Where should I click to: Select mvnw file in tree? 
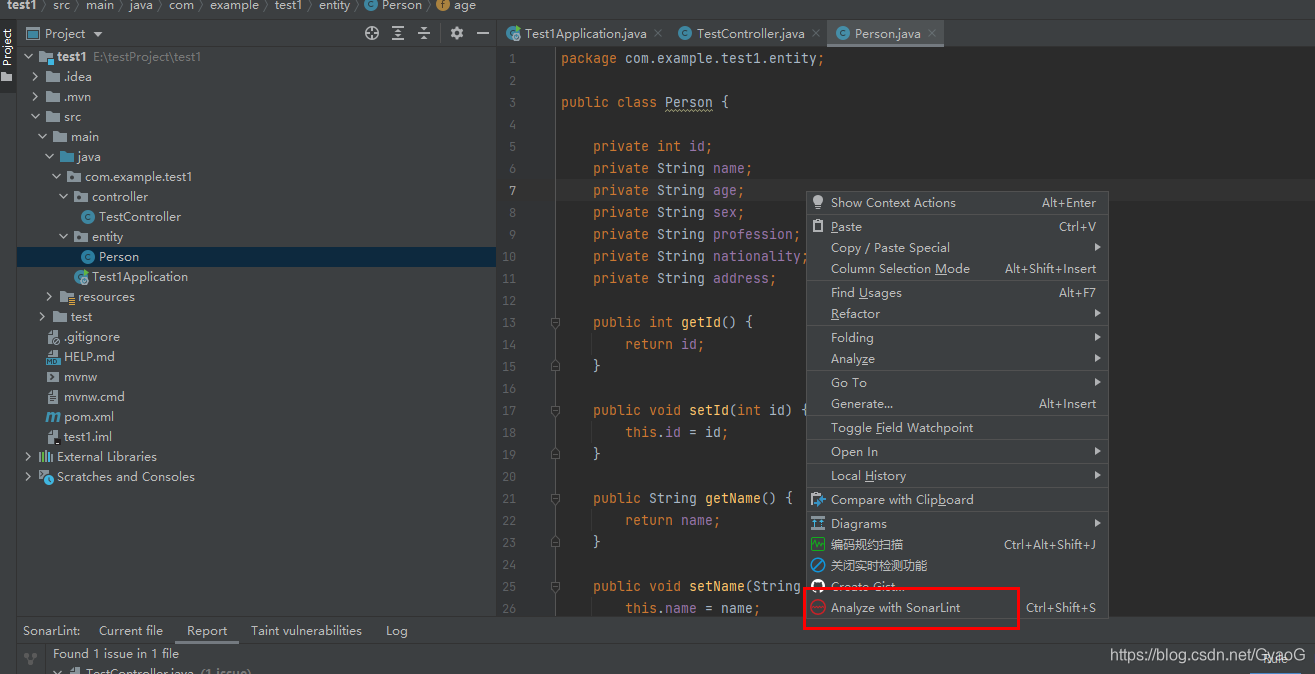(81, 377)
